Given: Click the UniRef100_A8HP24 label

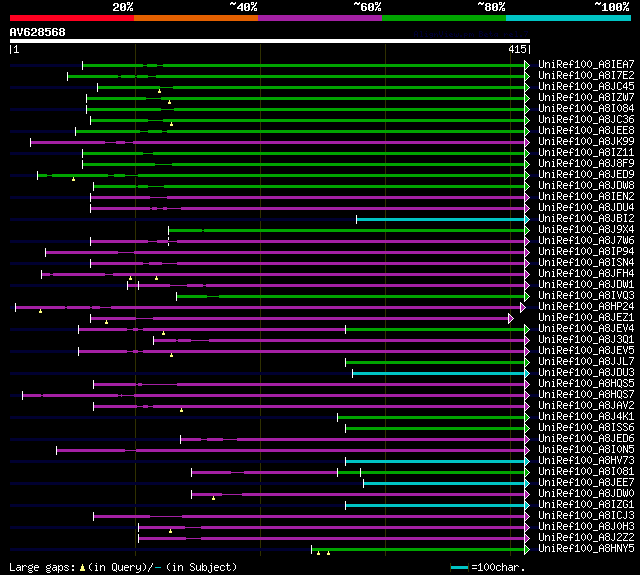Looking at the screenshot, I should pos(586,307).
